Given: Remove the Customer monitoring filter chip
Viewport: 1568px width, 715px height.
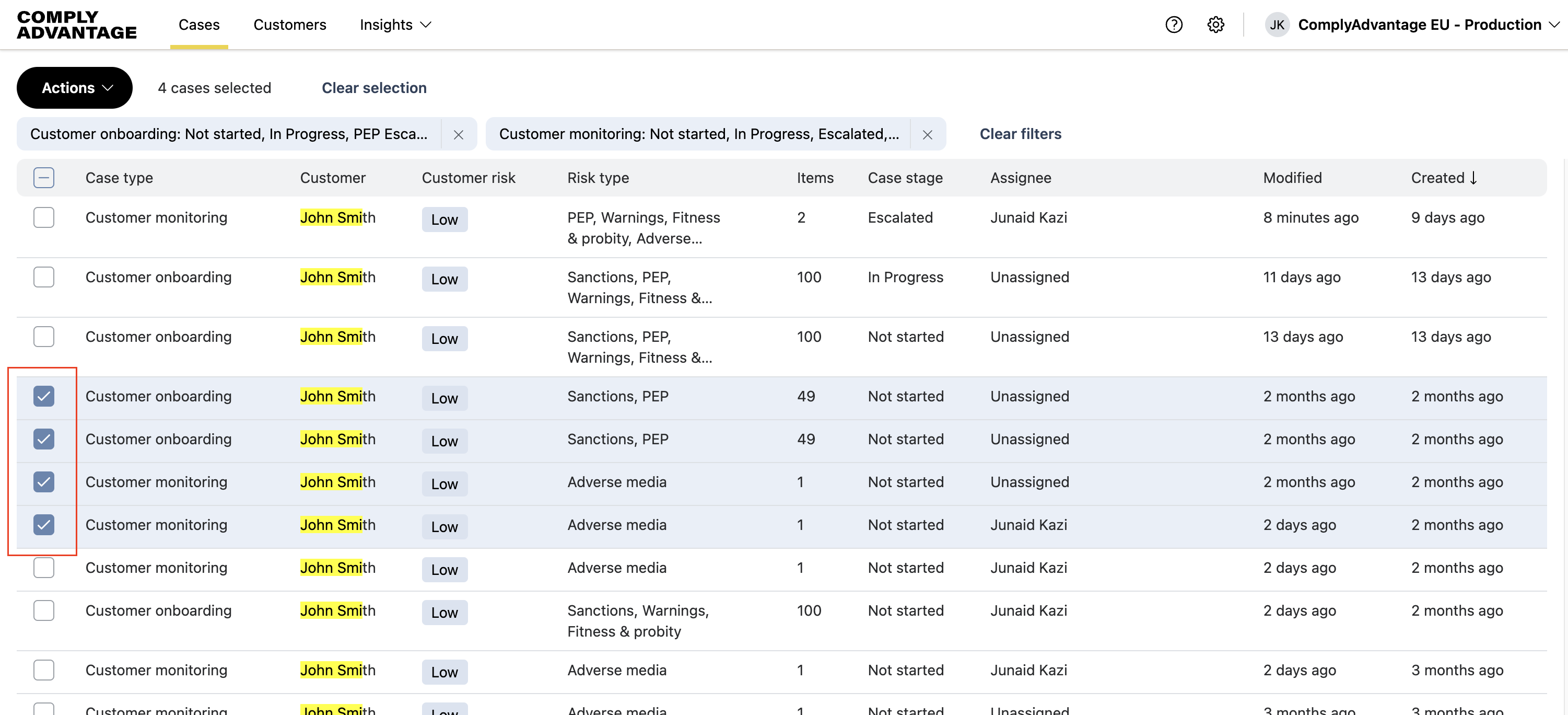Looking at the screenshot, I should point(927,135).
